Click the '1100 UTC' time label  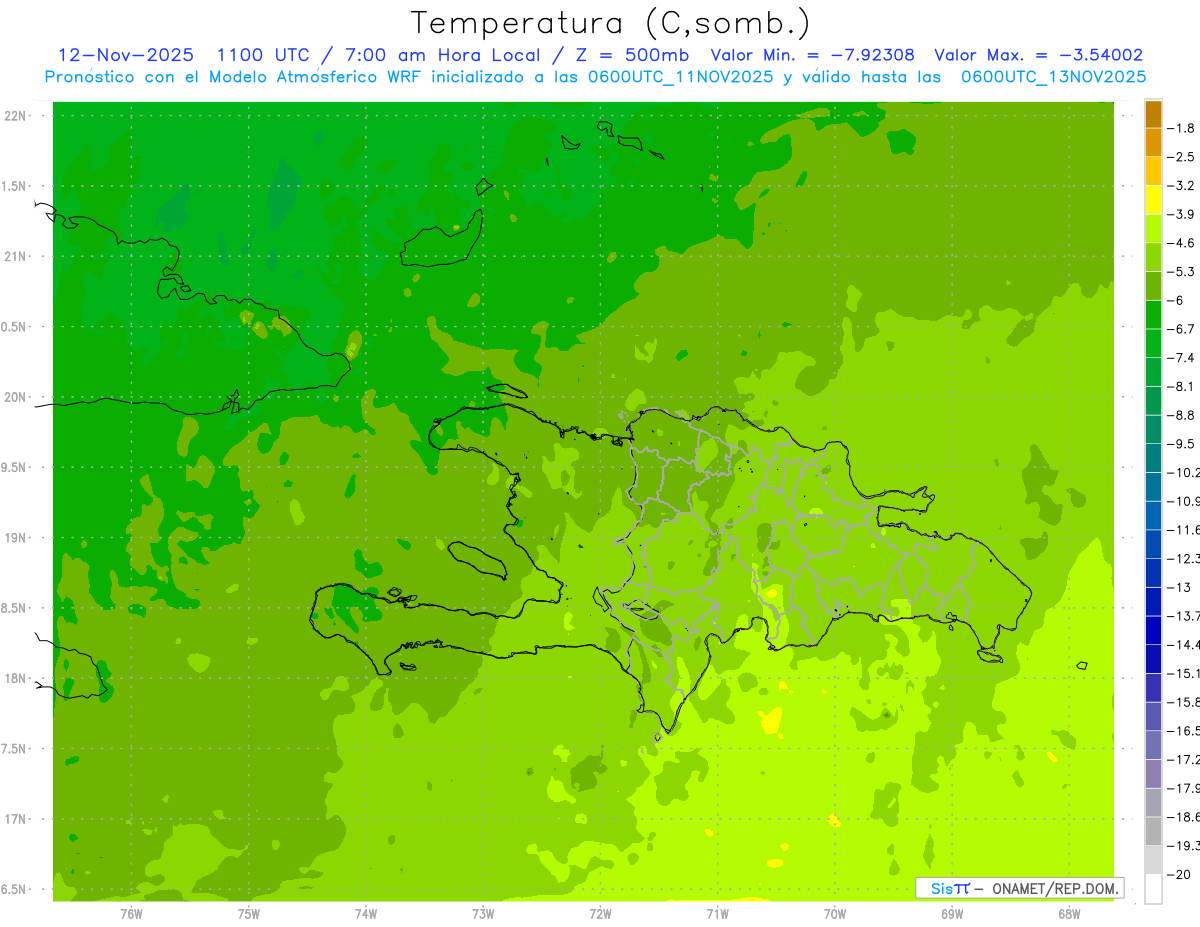263,56
